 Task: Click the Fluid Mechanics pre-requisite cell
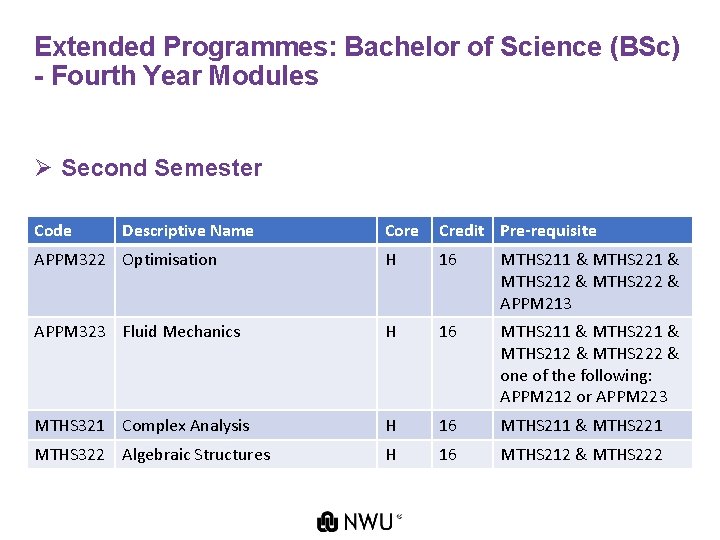(592, 363)
